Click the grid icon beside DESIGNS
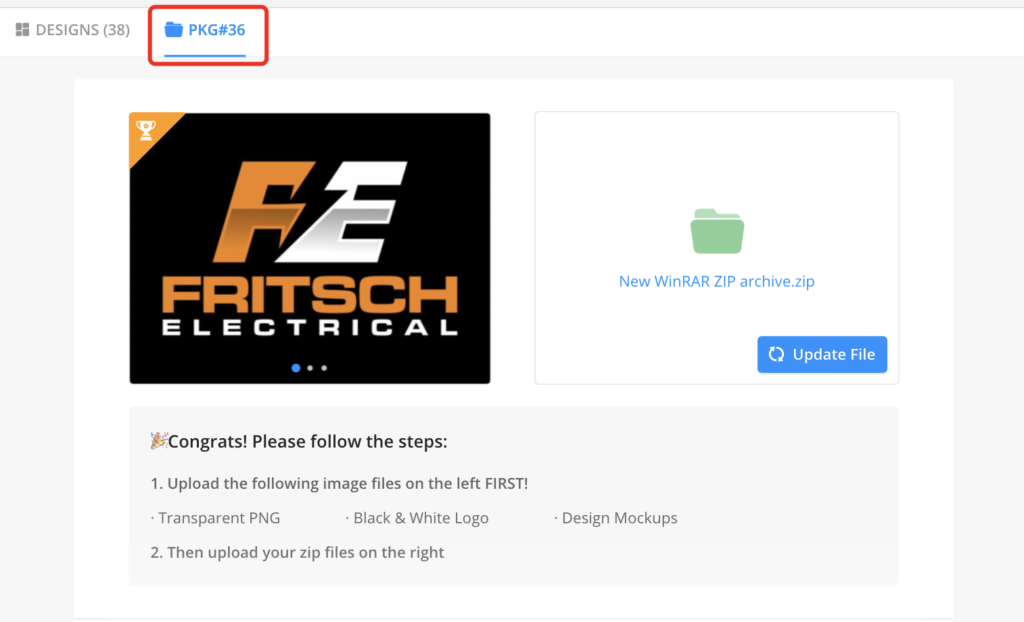This screenshot has height=622, width=1024. (x=23, y=30)
